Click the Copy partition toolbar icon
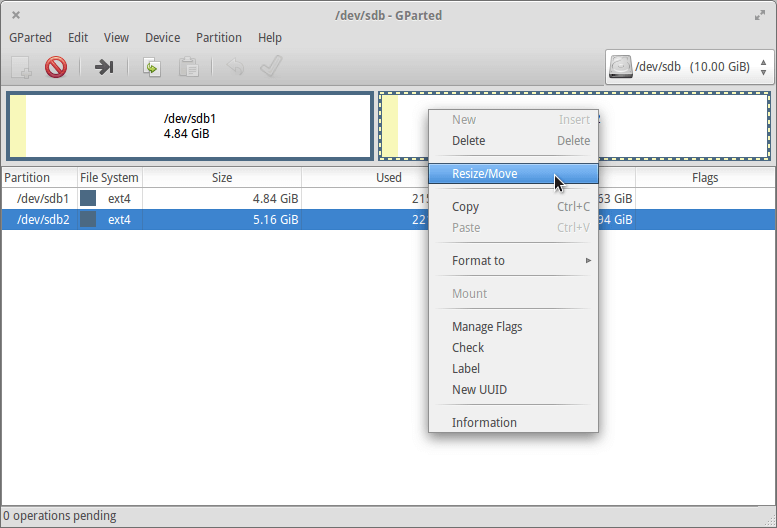Screen dimensions: 777x528 tap(152, 67)
